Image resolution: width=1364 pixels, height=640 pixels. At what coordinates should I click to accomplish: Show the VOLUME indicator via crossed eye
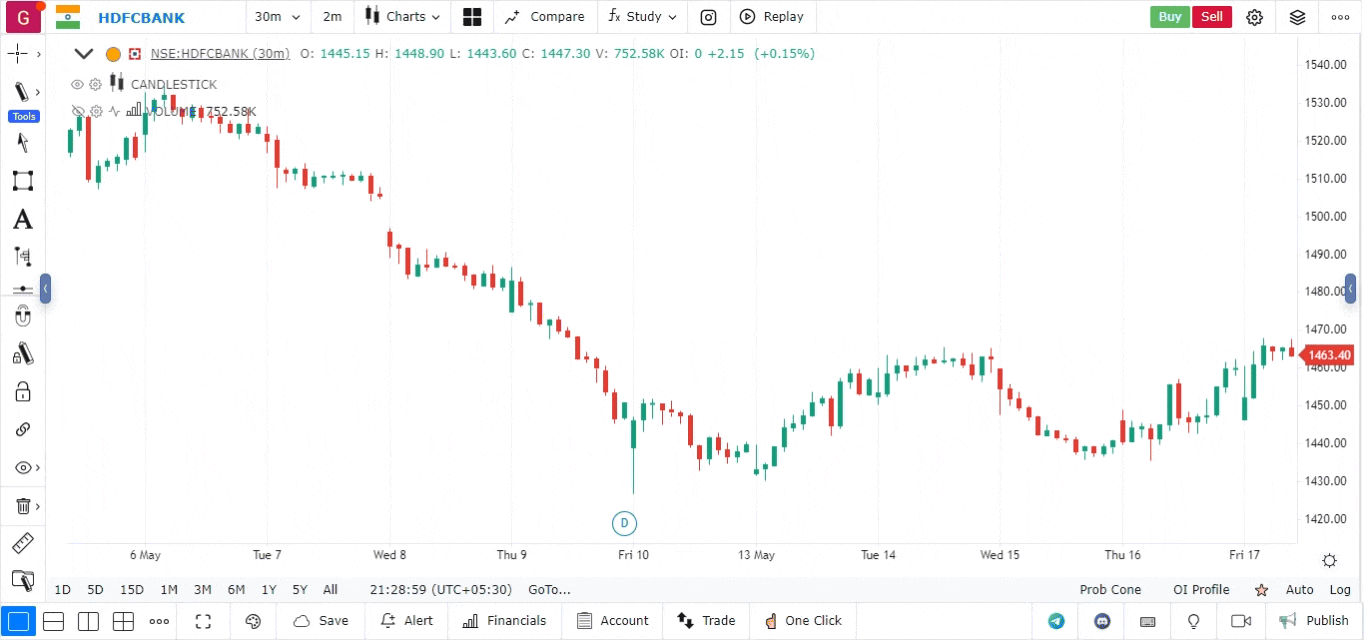[77, 112]
